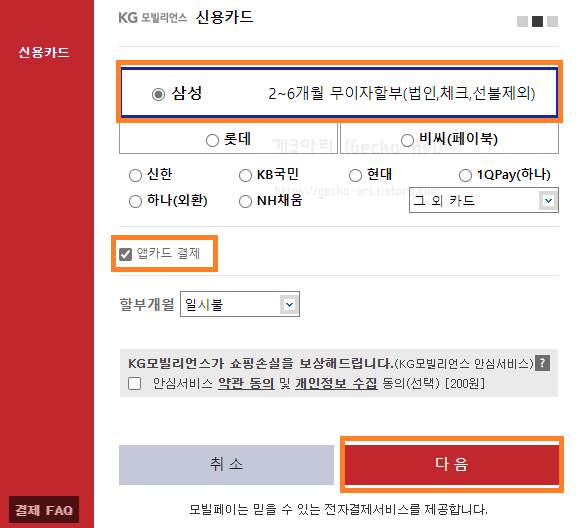
Task: Select NH채움 card radio button
Action: 245,201
